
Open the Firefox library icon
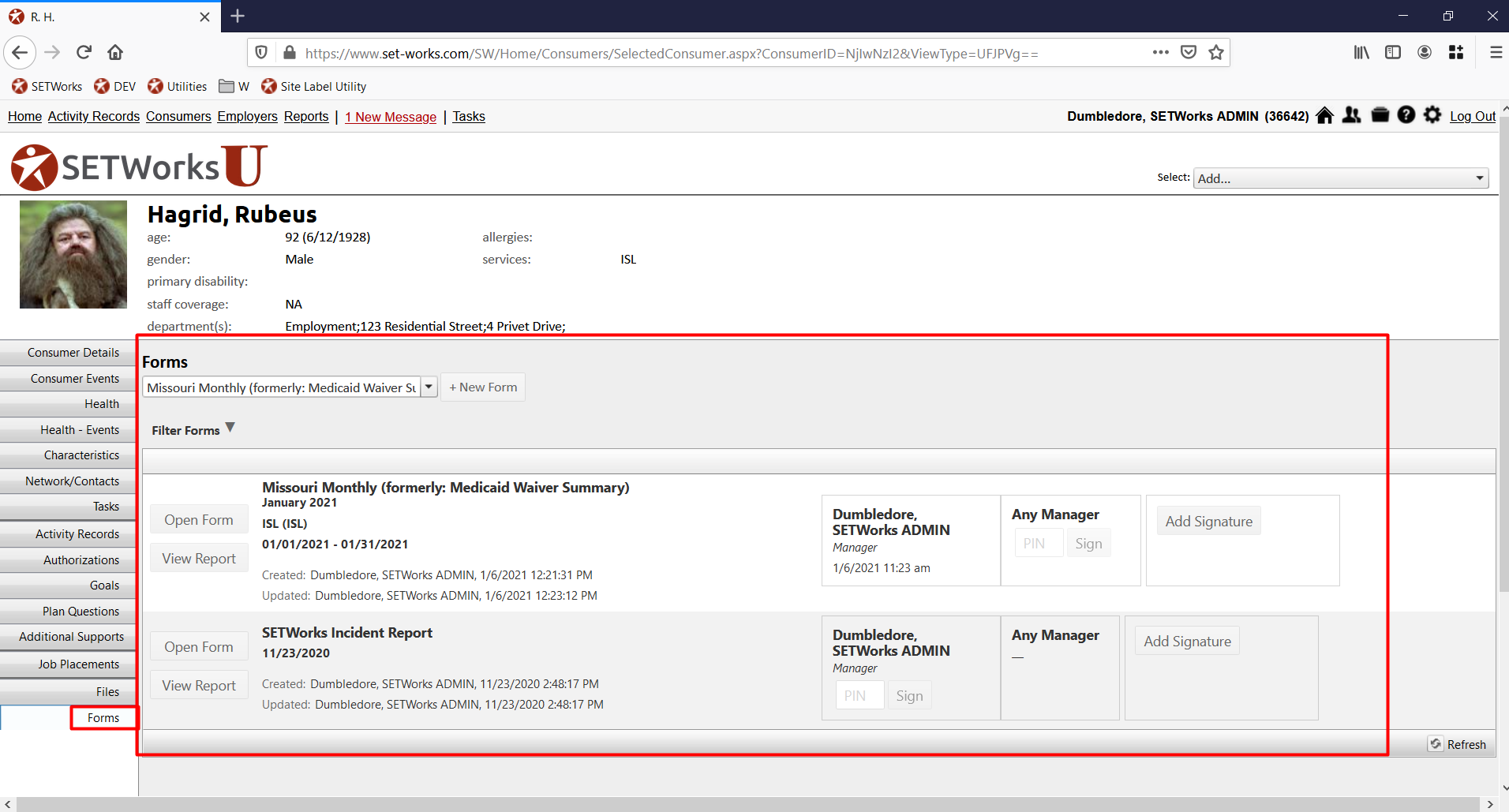(x=1361, y=53)
